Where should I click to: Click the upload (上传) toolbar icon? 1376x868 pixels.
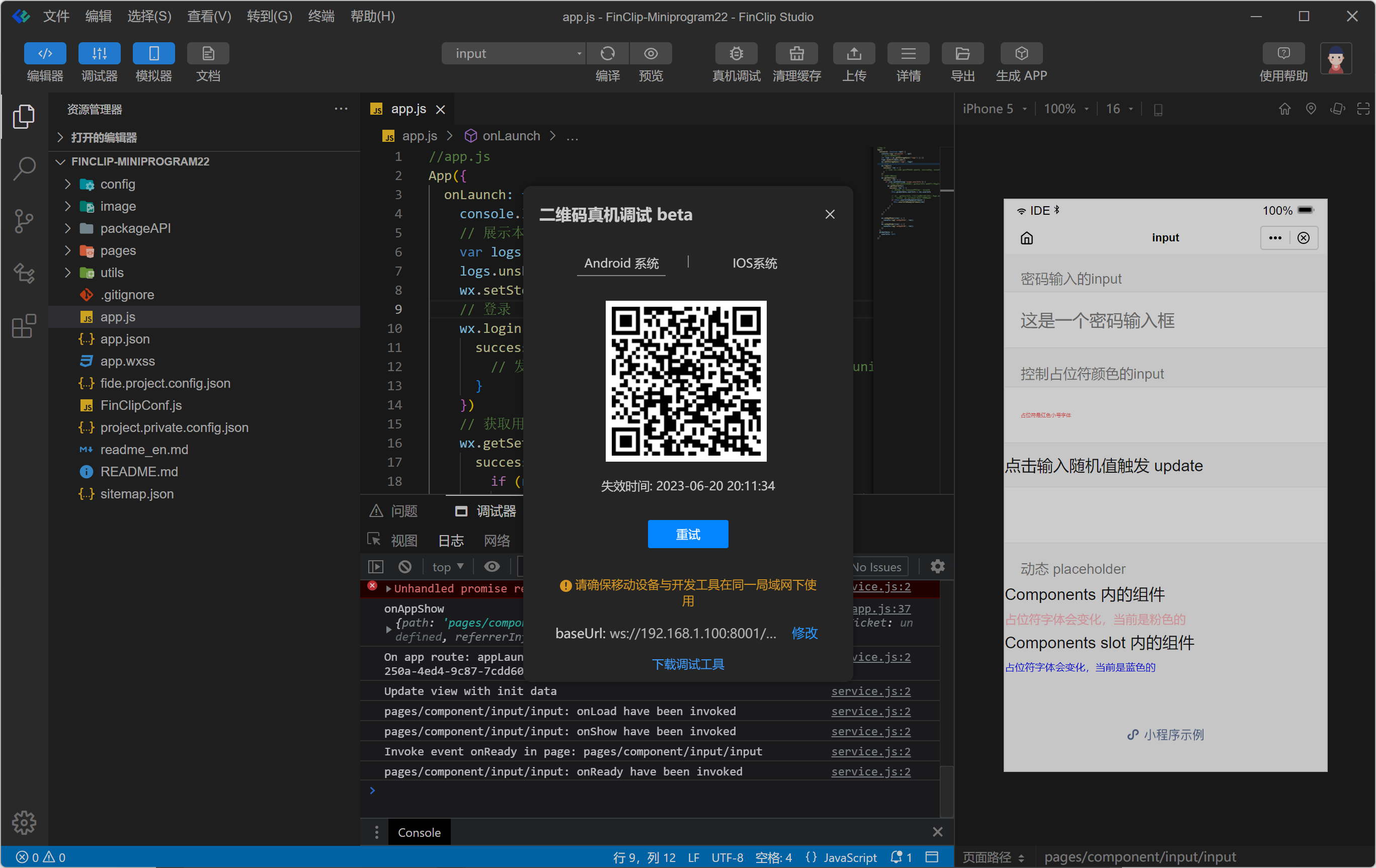coord(854,54)
